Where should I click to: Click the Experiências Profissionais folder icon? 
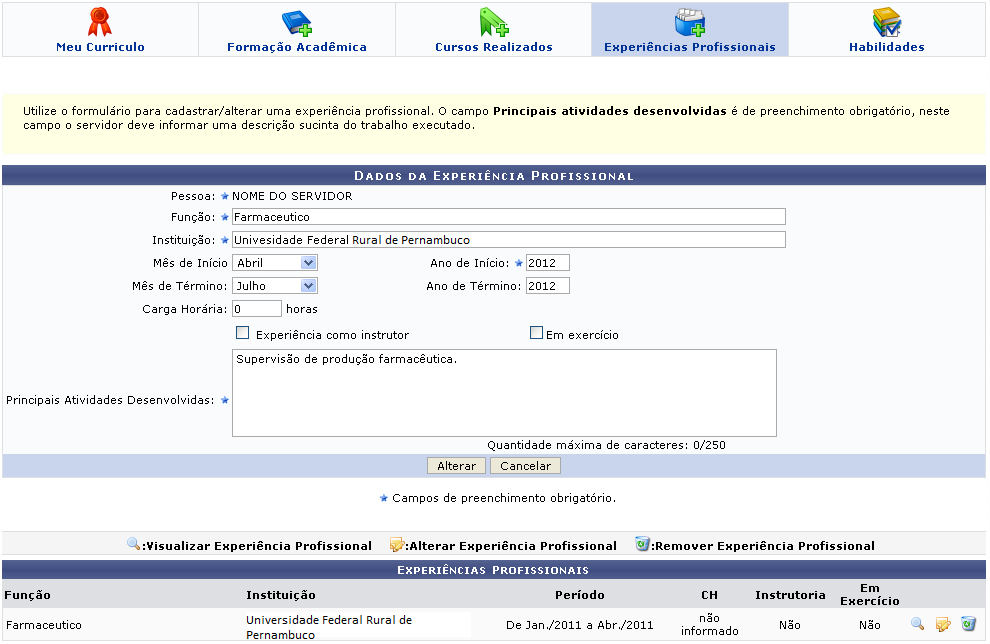(x=689, y=21)
